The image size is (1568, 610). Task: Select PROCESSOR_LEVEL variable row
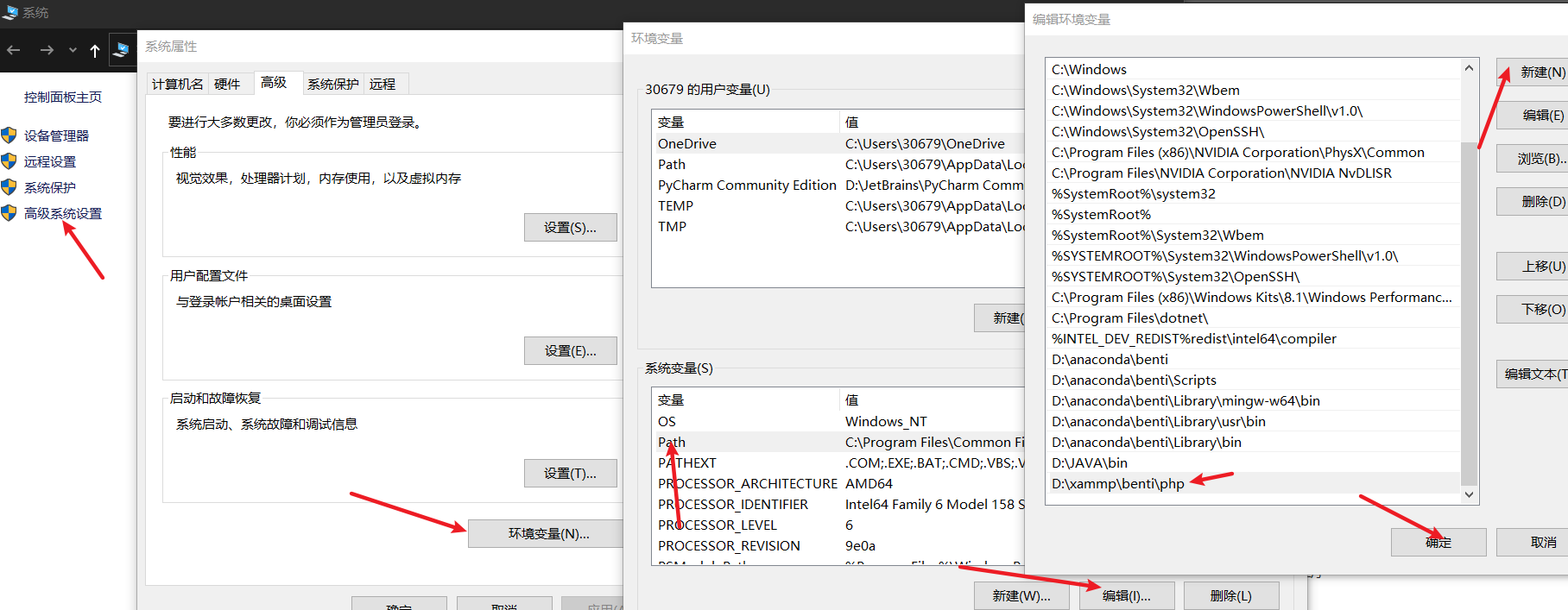point(838,525)
